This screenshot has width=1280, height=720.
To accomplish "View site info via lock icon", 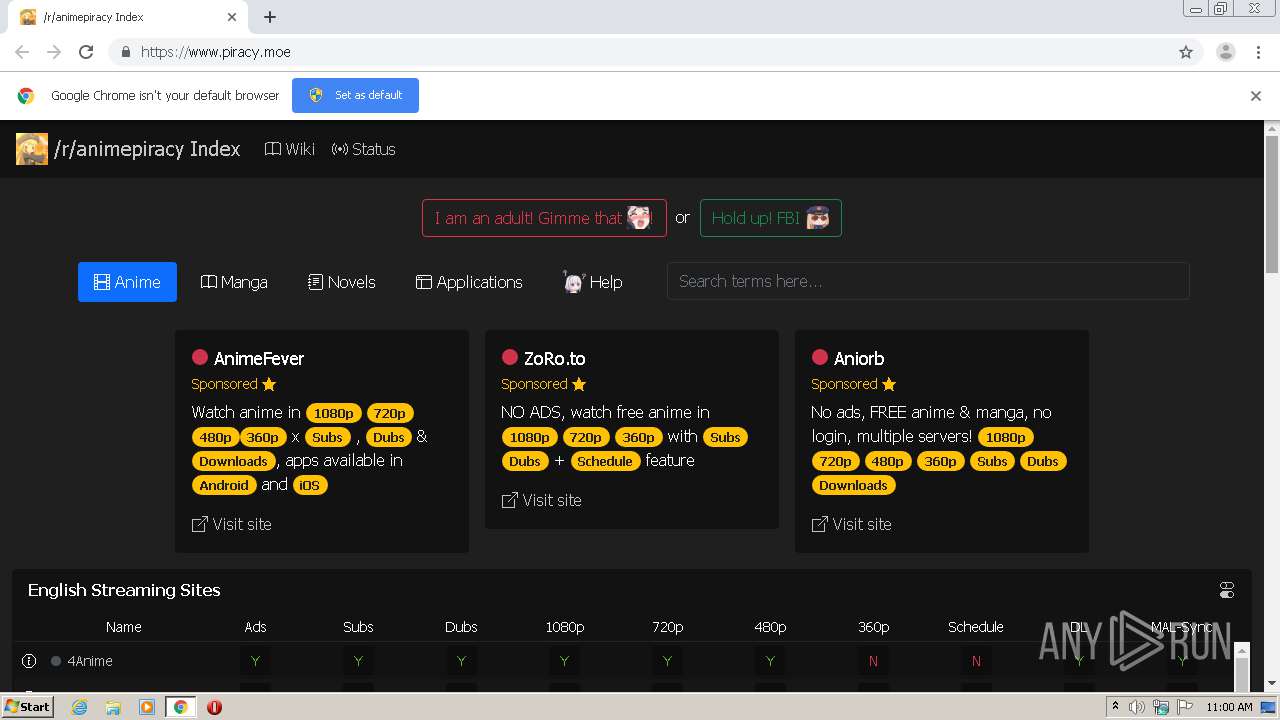I will pyautogui.click(x=125, y=52).
